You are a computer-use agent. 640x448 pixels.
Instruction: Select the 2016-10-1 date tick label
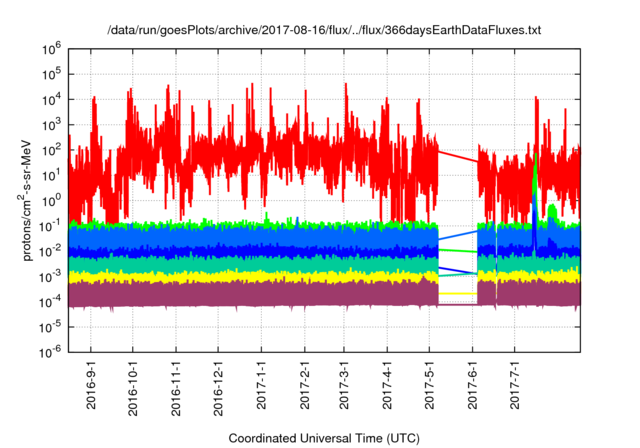coord(133,388)
